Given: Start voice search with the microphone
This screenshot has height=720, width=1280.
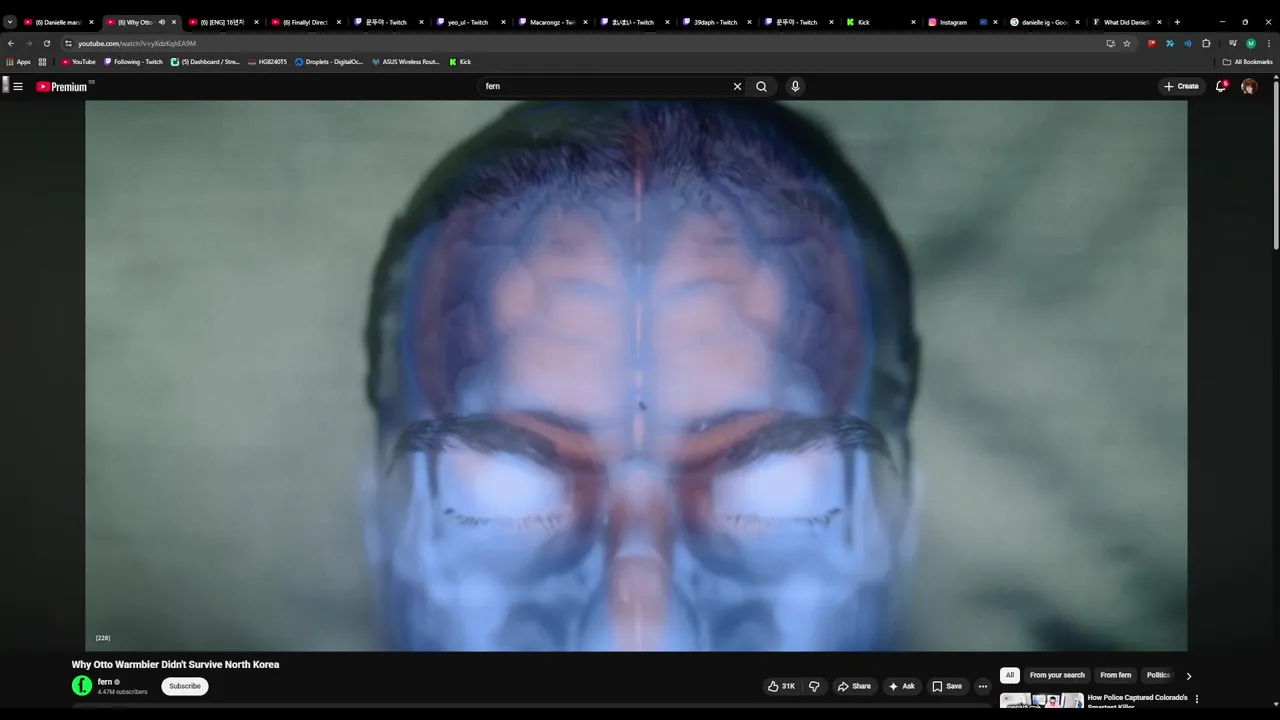Looking at the screenshot, I should [795, 86].
